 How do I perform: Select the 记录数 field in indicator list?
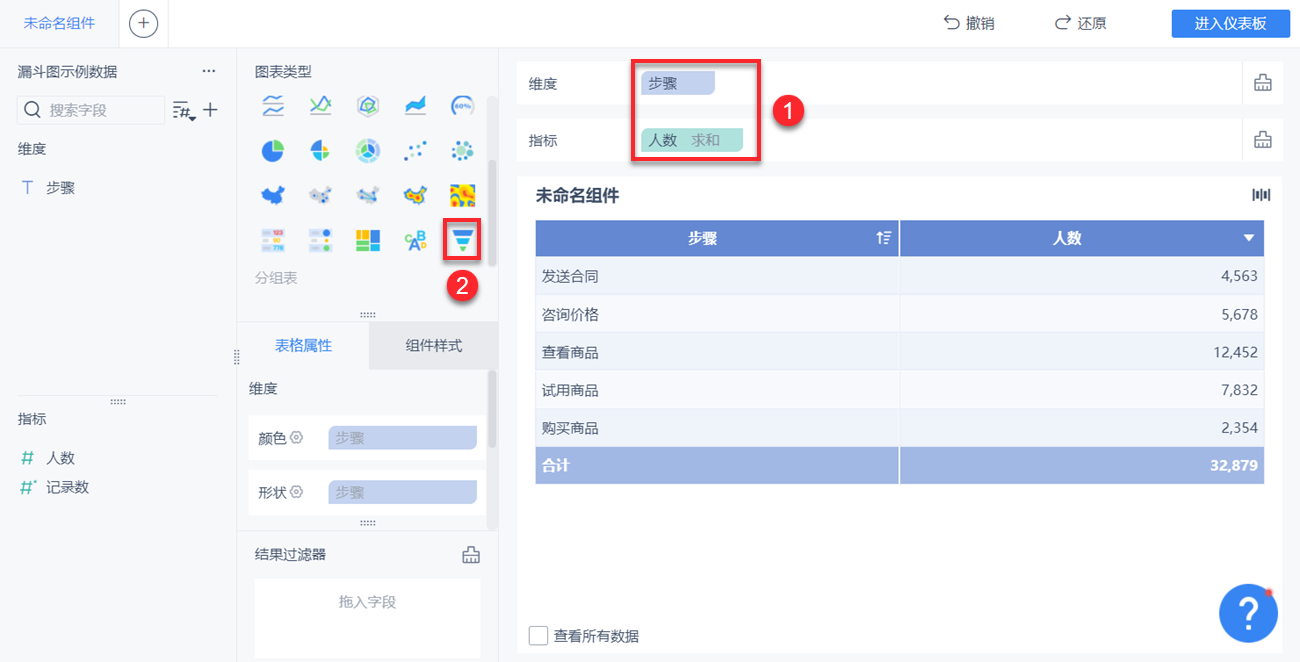68,487
